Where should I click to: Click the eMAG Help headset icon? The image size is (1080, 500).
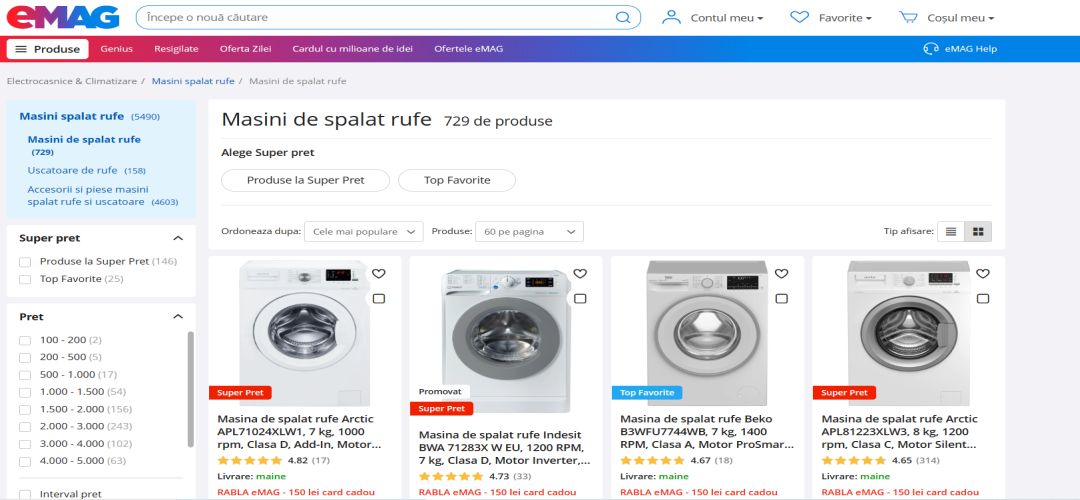[x=931, y=49]
